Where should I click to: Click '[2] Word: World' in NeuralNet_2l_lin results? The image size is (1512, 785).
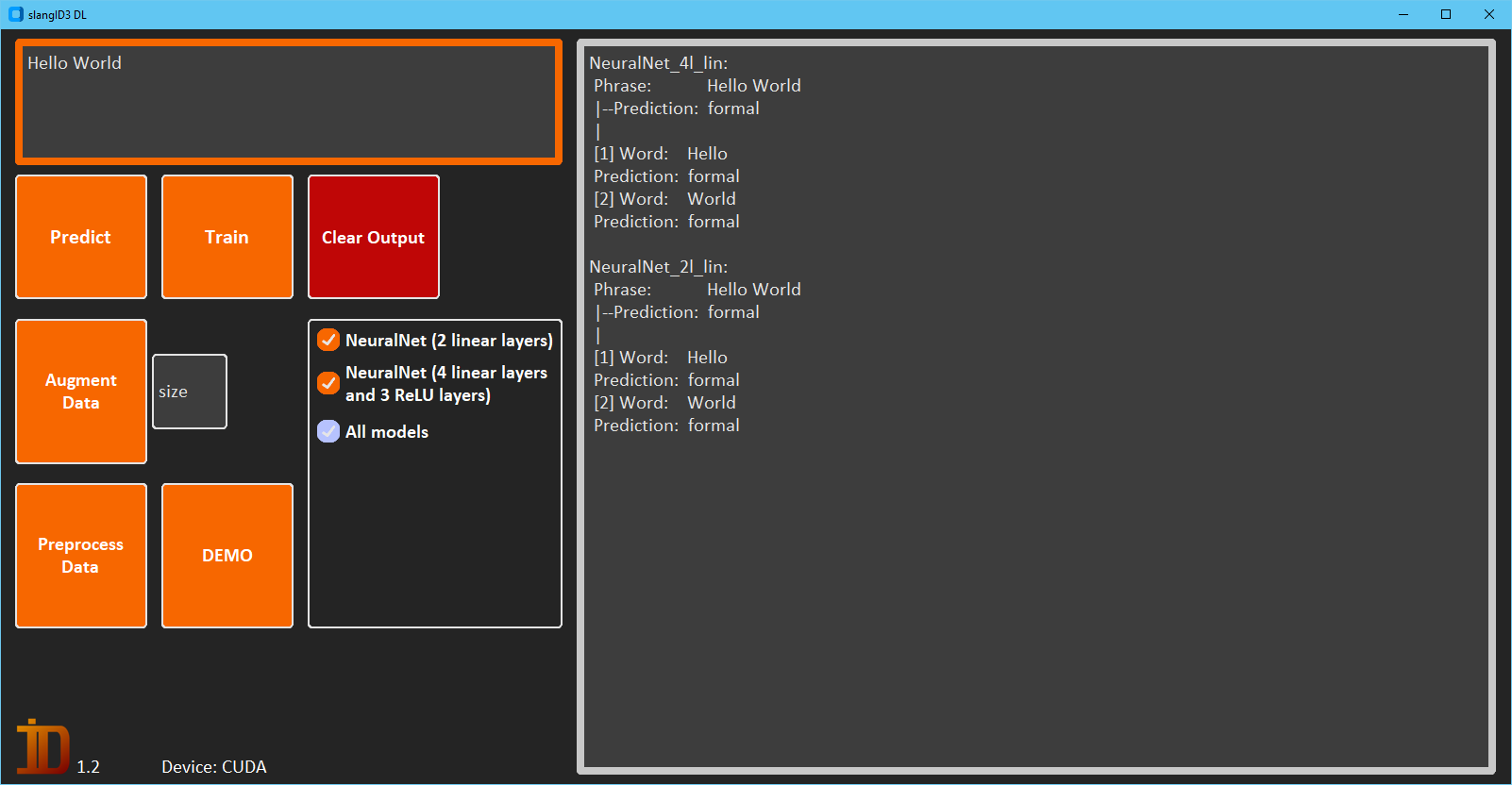click(664, 403)
